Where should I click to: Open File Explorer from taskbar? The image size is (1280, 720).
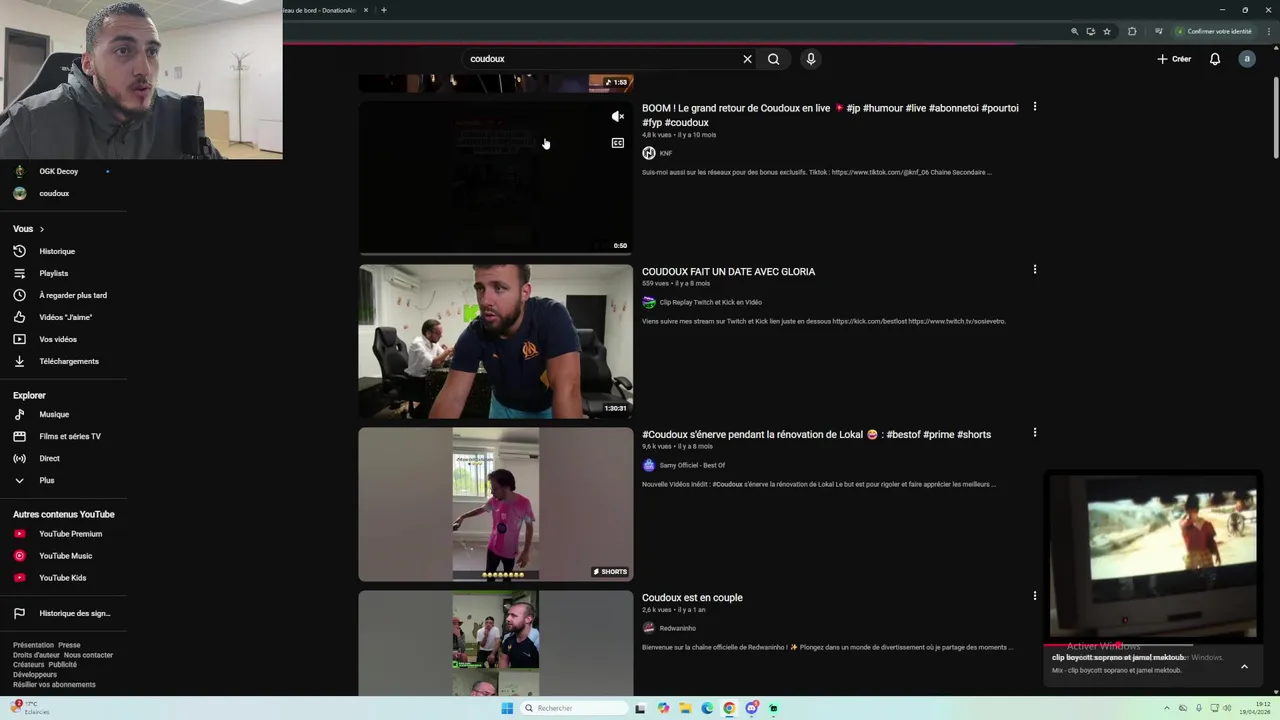(685, 708)
